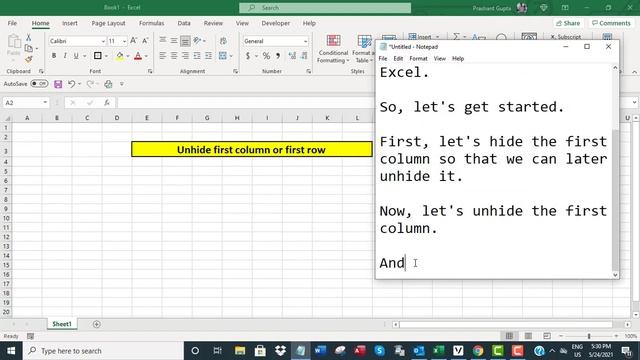Click Windows Start button

11,351
